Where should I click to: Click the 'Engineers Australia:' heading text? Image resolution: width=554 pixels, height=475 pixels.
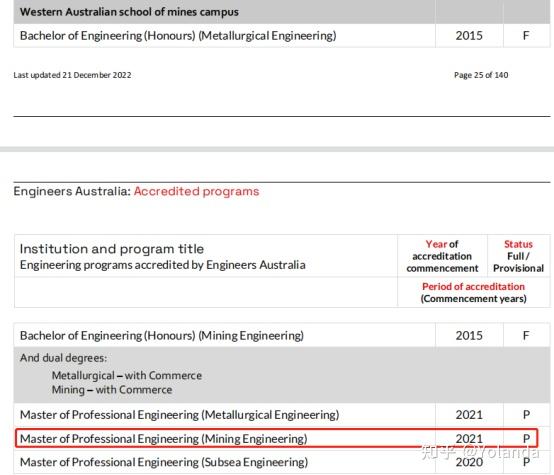pyautogui.click(x=72, y=191)
